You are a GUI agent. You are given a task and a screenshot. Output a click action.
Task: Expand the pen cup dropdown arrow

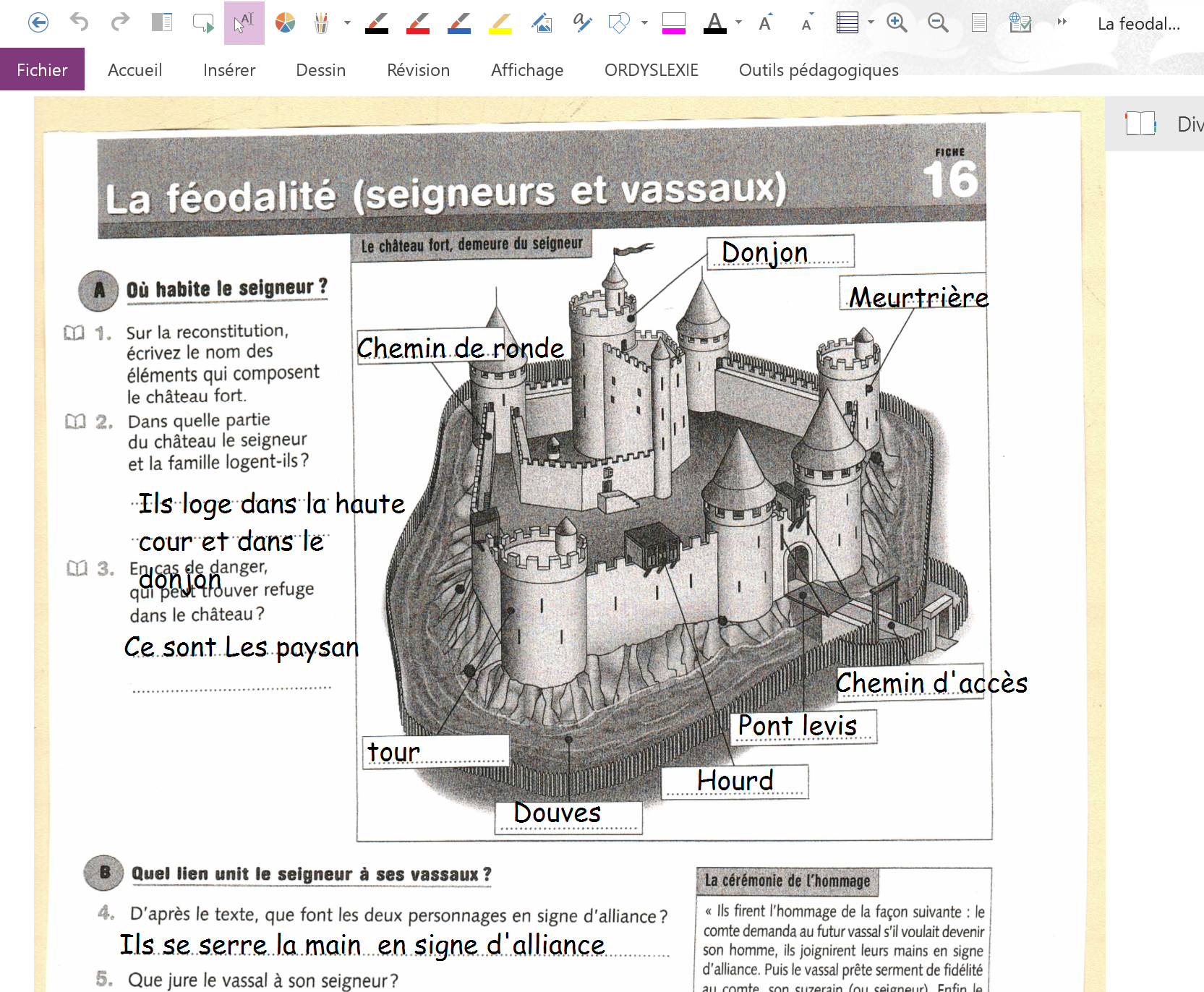[348, 23]
